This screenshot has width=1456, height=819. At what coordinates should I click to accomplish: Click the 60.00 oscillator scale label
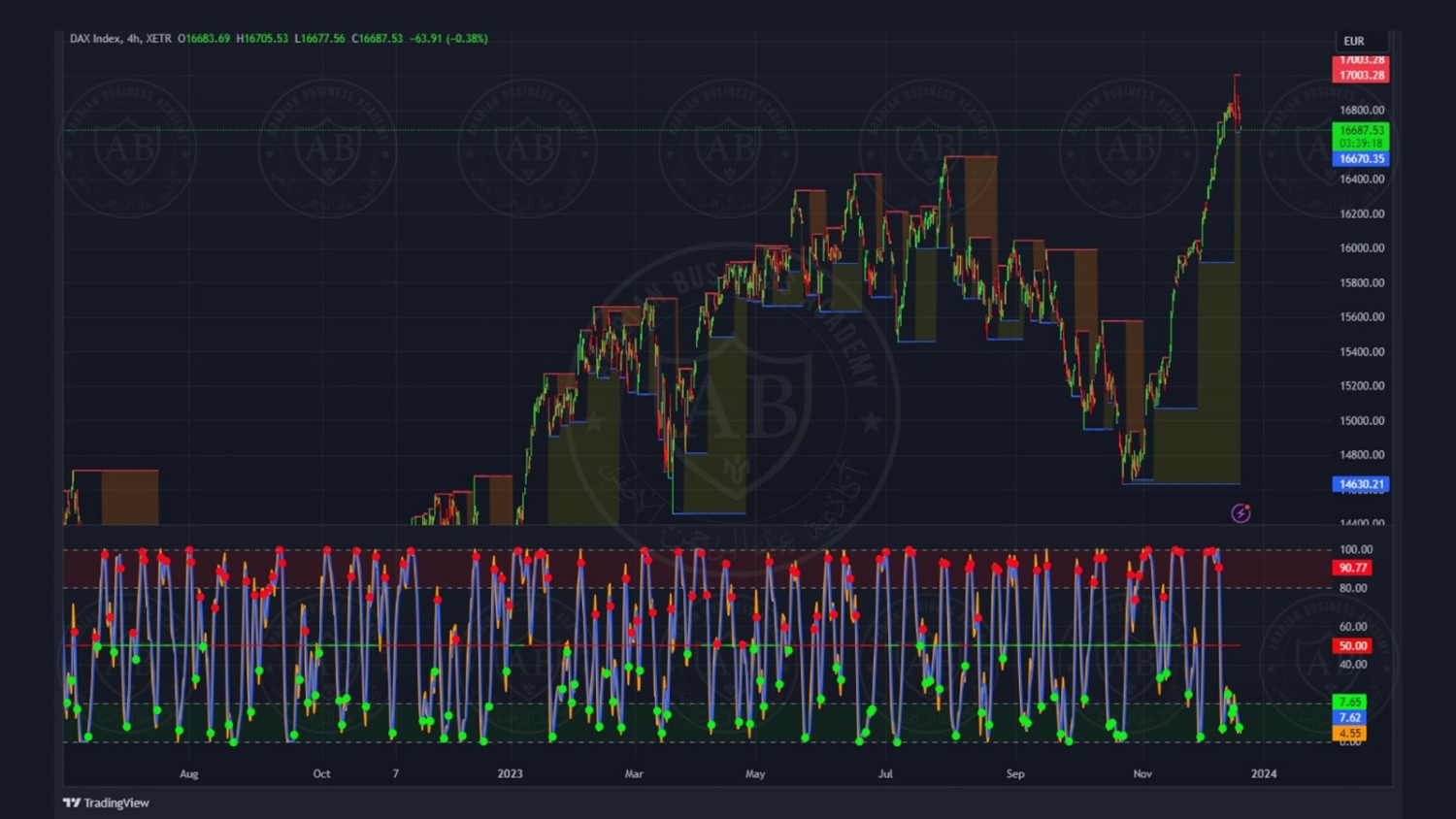point(1353,627)
